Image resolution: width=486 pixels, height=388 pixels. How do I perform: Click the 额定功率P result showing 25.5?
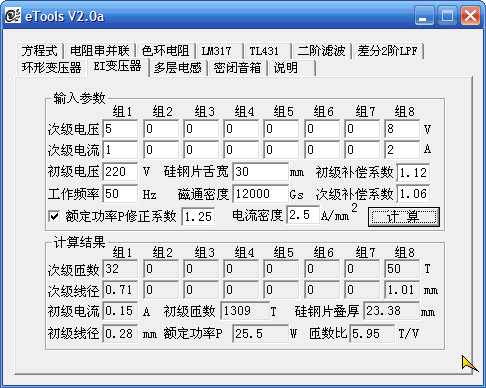(260, 334)
